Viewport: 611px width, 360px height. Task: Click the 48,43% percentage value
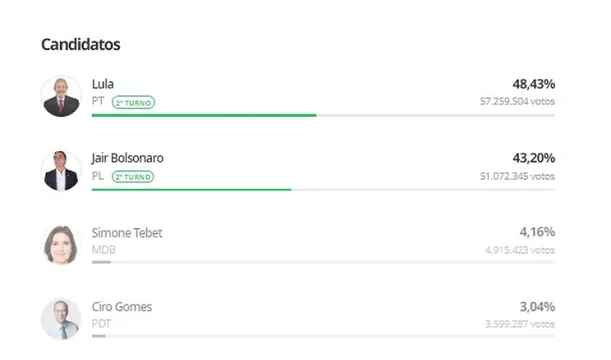(x=534, y=84)
